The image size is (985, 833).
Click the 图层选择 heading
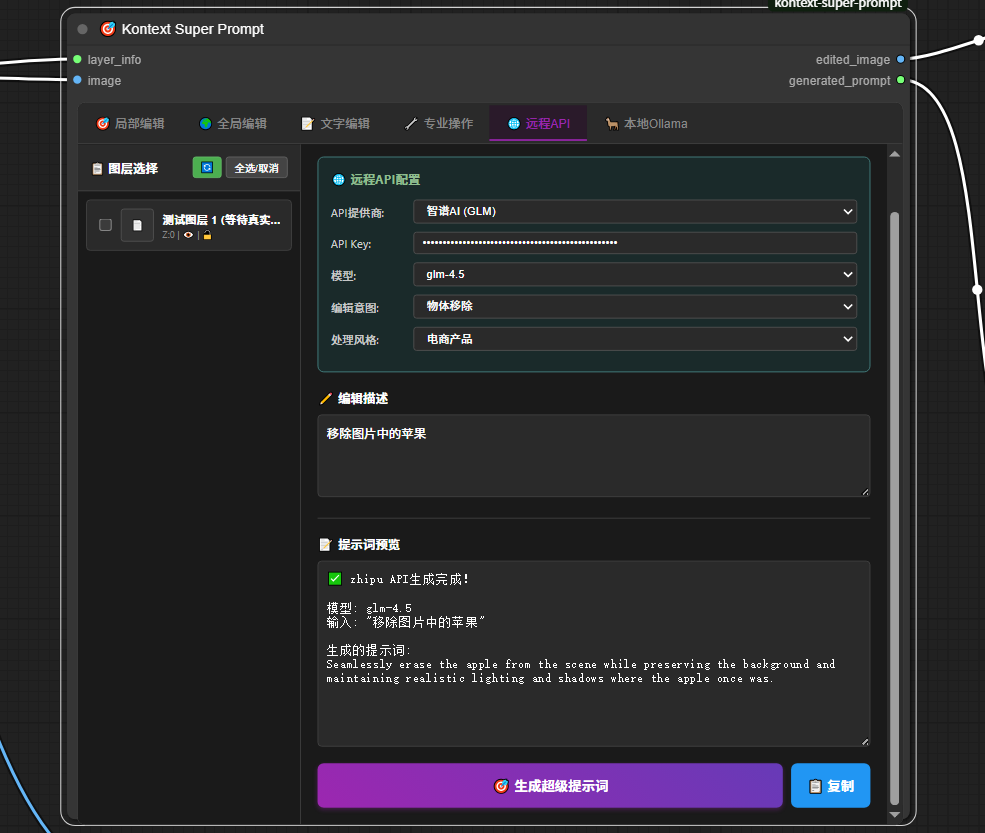[133, 168]
